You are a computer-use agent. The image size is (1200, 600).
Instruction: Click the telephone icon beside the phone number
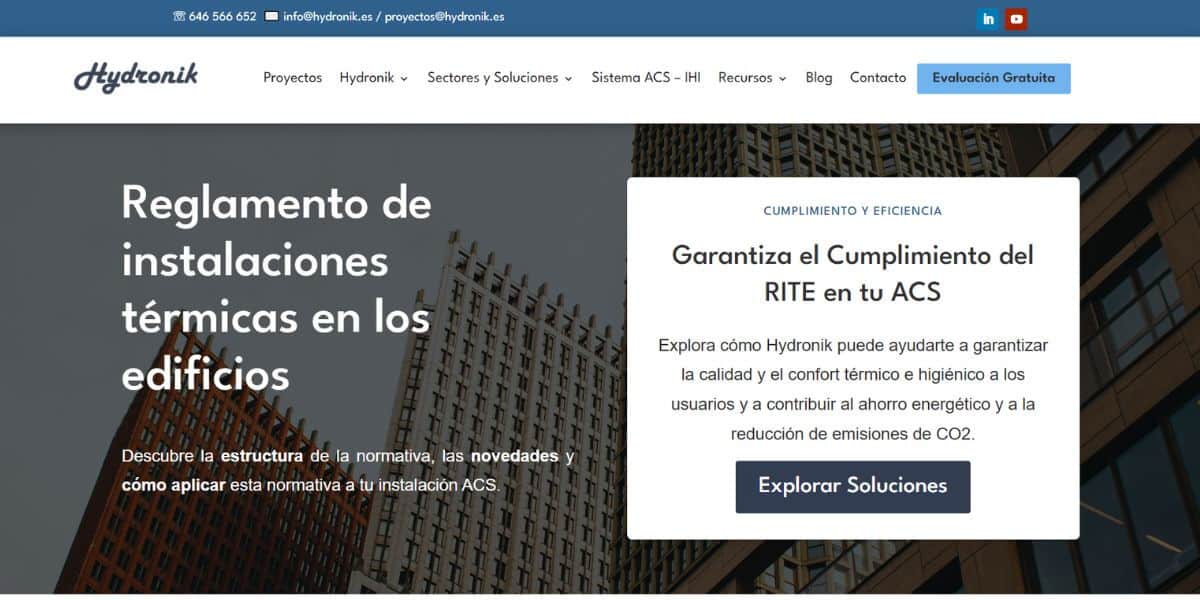tap(179, 17)
